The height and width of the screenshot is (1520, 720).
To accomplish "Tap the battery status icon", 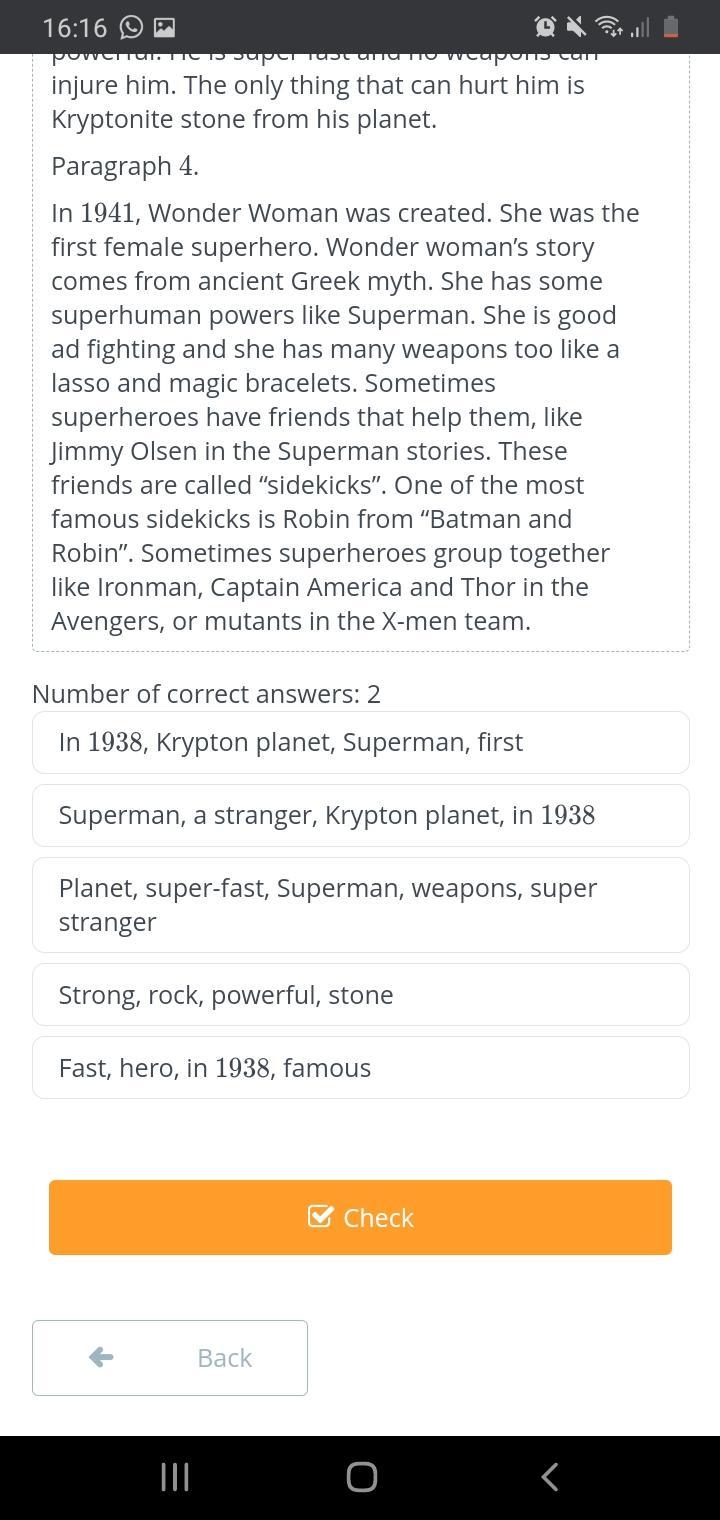I will coord(671,27).
